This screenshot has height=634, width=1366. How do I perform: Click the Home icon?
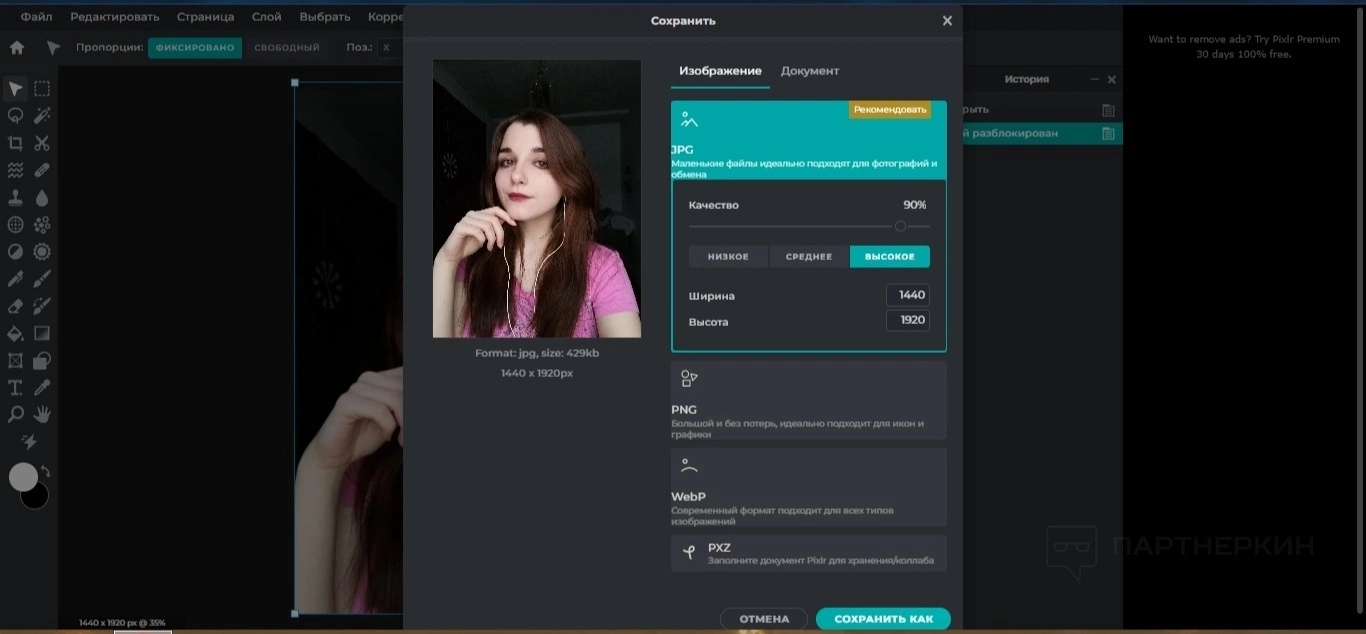[17, 48]
